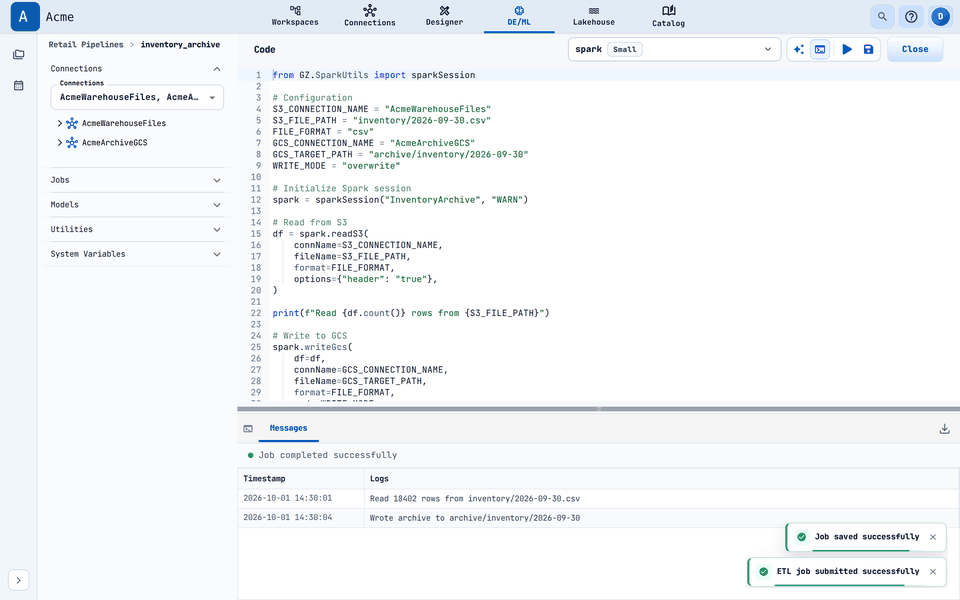Navigate to Retail Pipelines breadcrumb
The height and width of the screenshot is (600, 960).
[x=86, y=45]
